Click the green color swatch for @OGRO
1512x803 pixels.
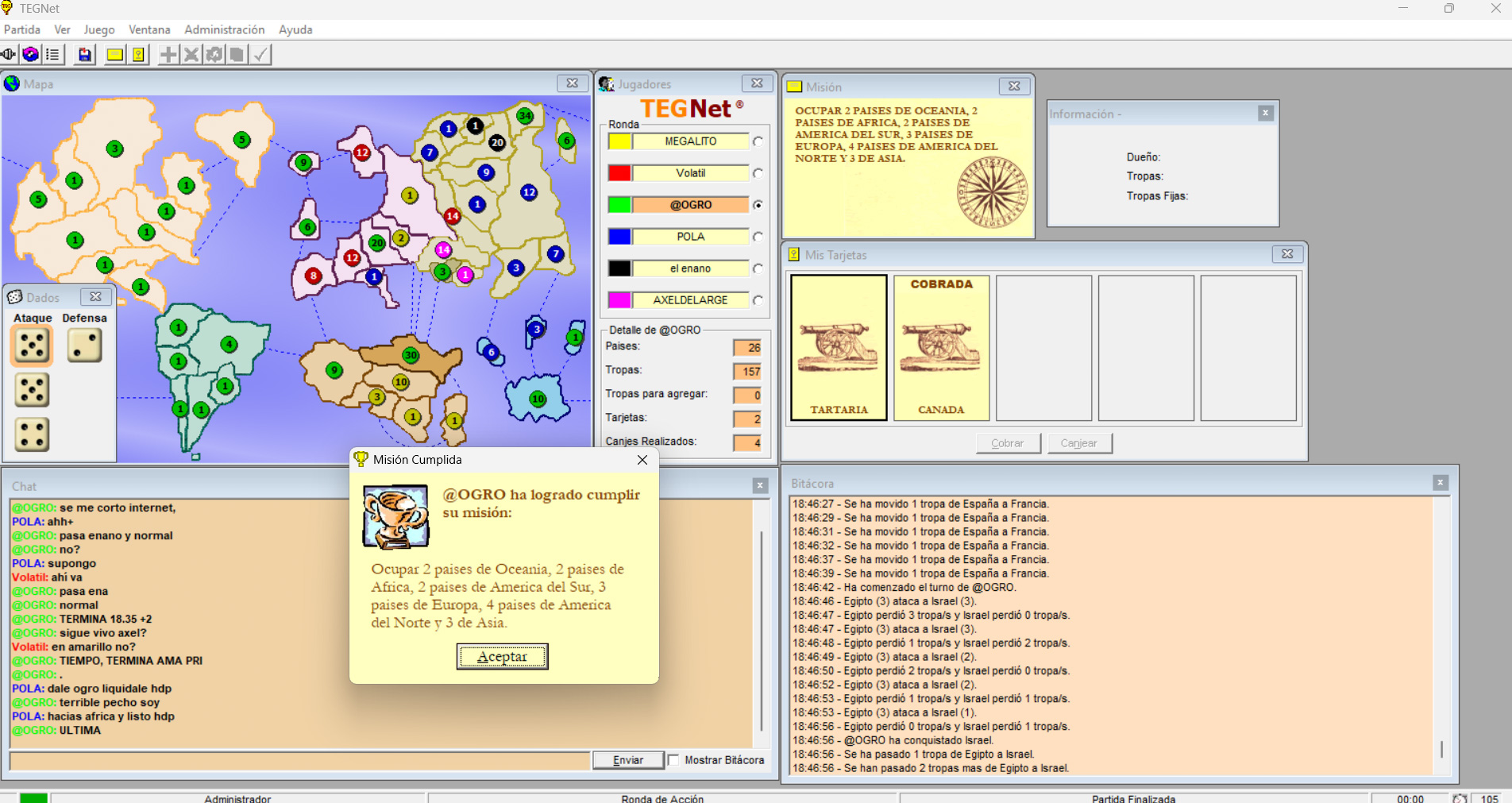[619, 205]
